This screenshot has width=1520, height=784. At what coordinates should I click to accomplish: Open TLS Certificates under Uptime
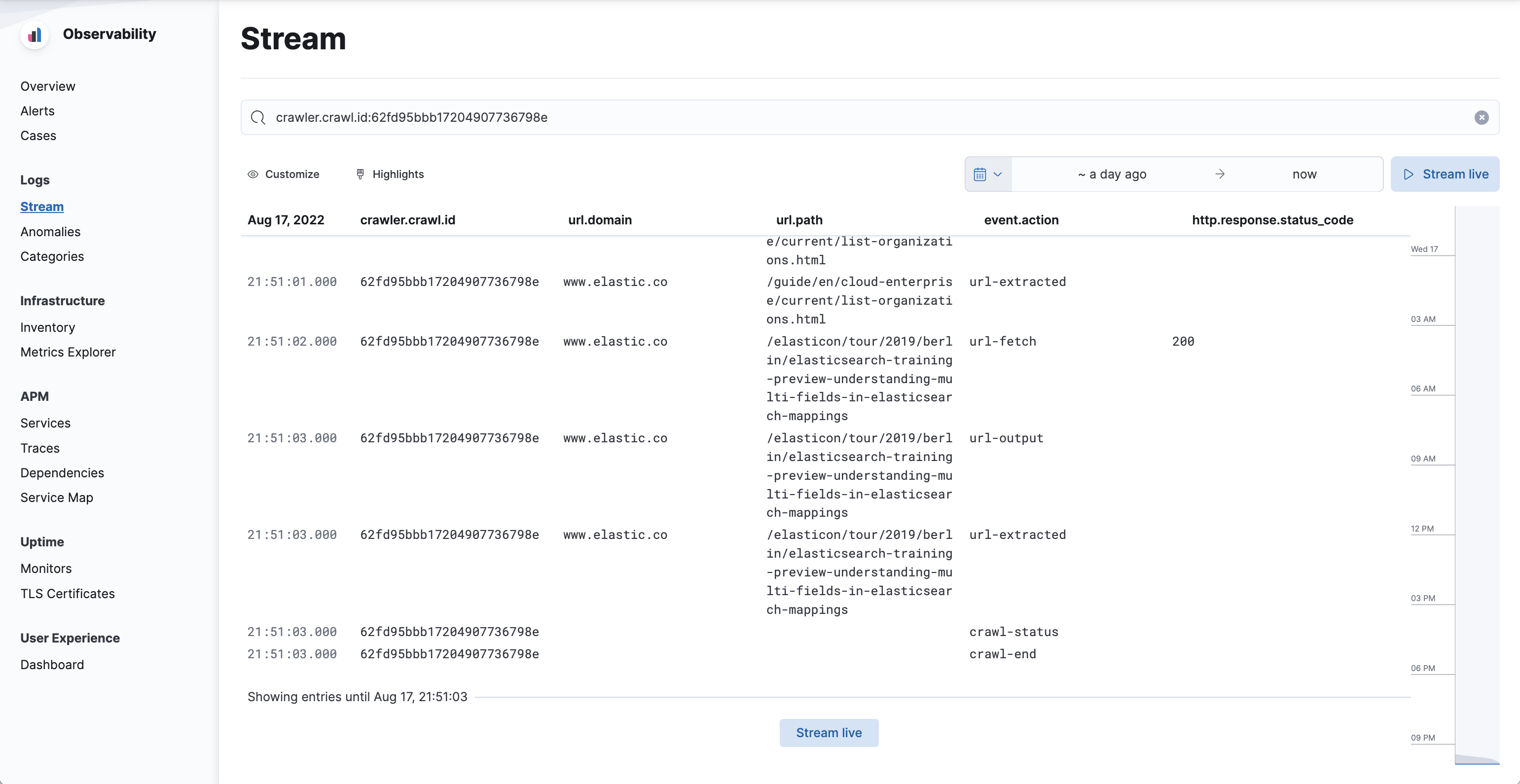point(67,594)
